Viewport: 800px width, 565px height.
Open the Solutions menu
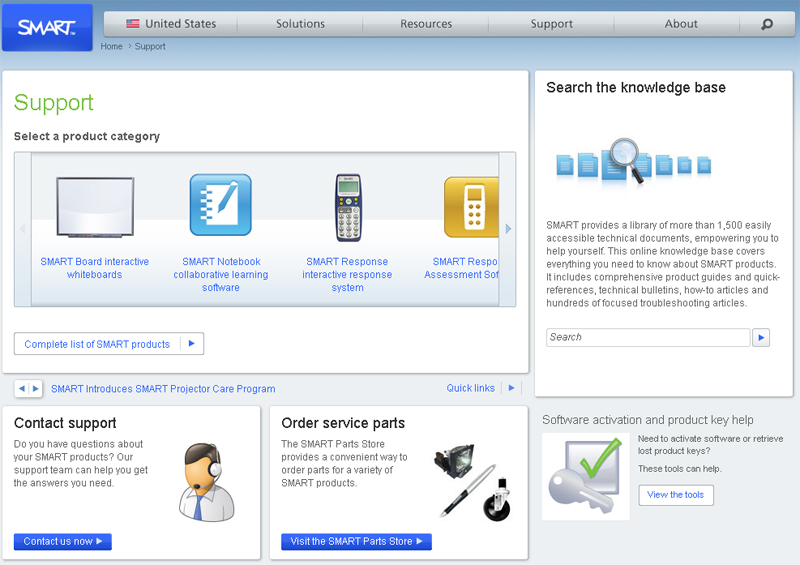point(300,24)
